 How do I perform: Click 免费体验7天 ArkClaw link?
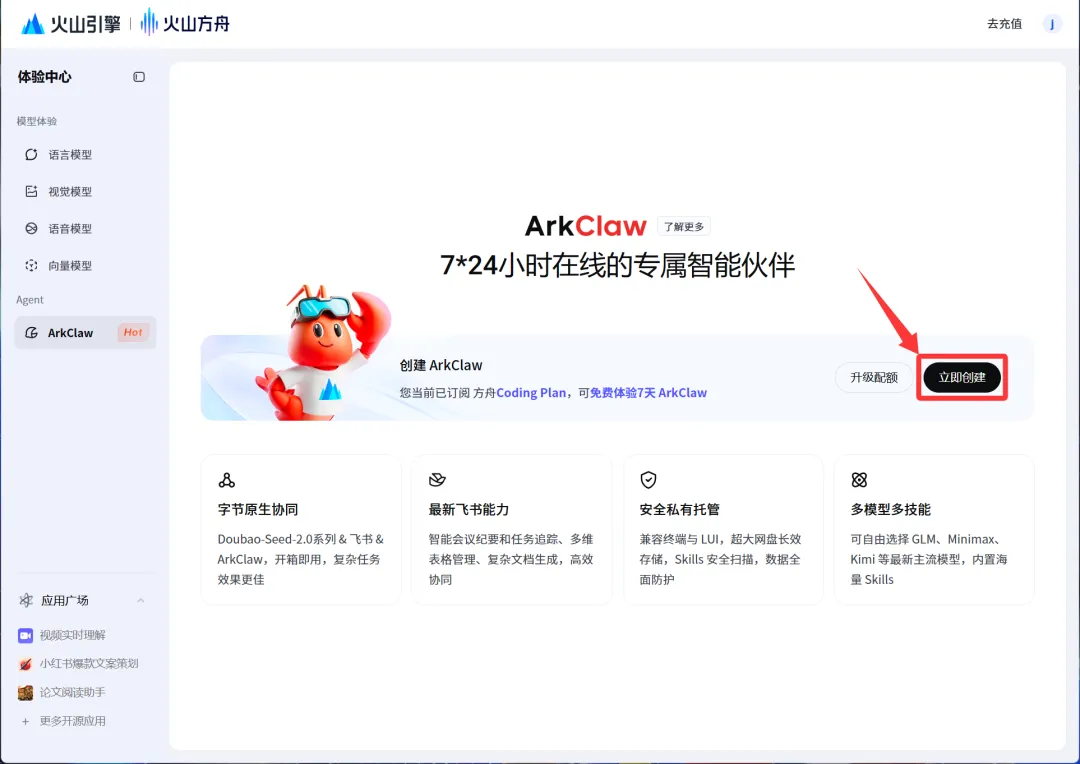648,393
